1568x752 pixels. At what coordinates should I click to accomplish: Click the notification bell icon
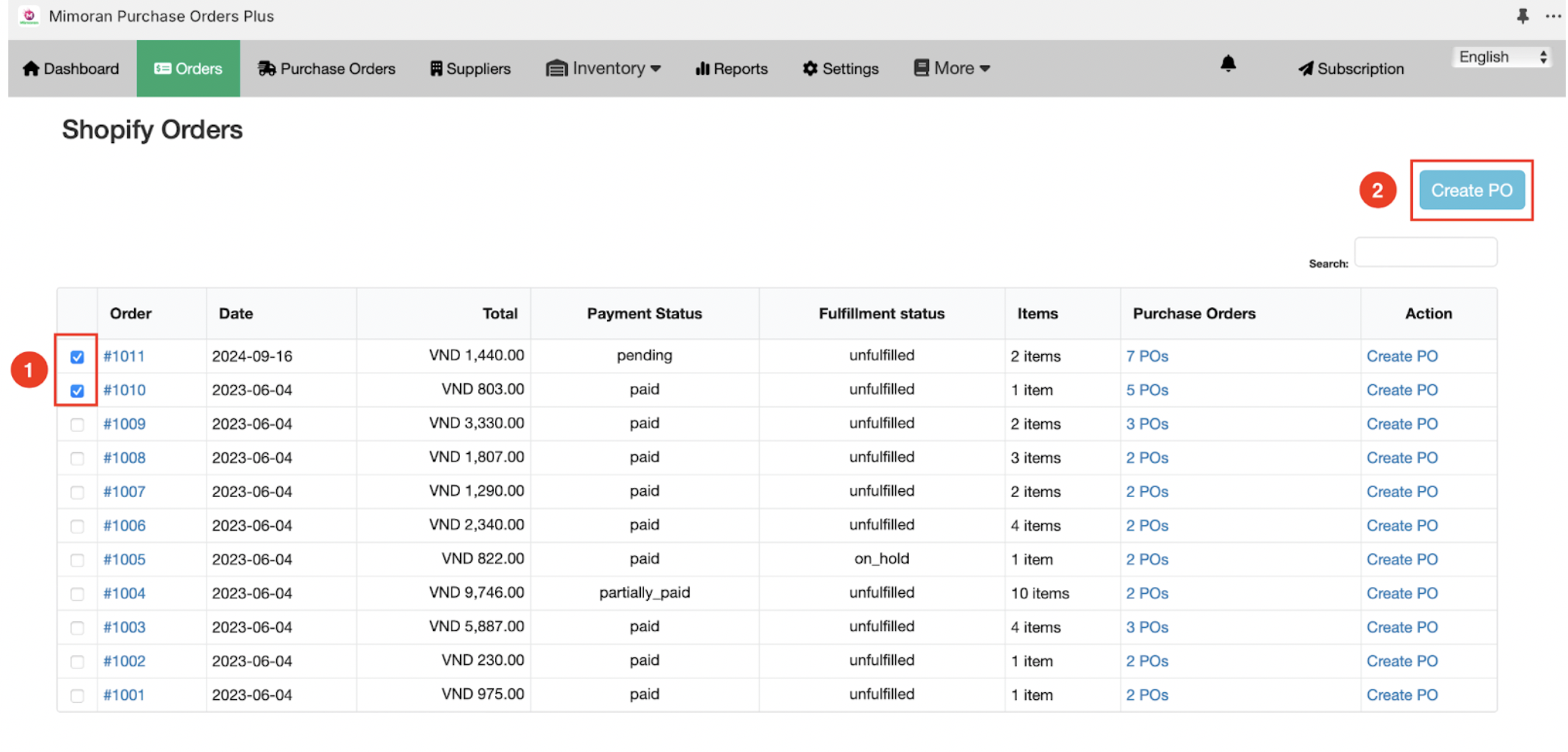[x=1228, y=64]
